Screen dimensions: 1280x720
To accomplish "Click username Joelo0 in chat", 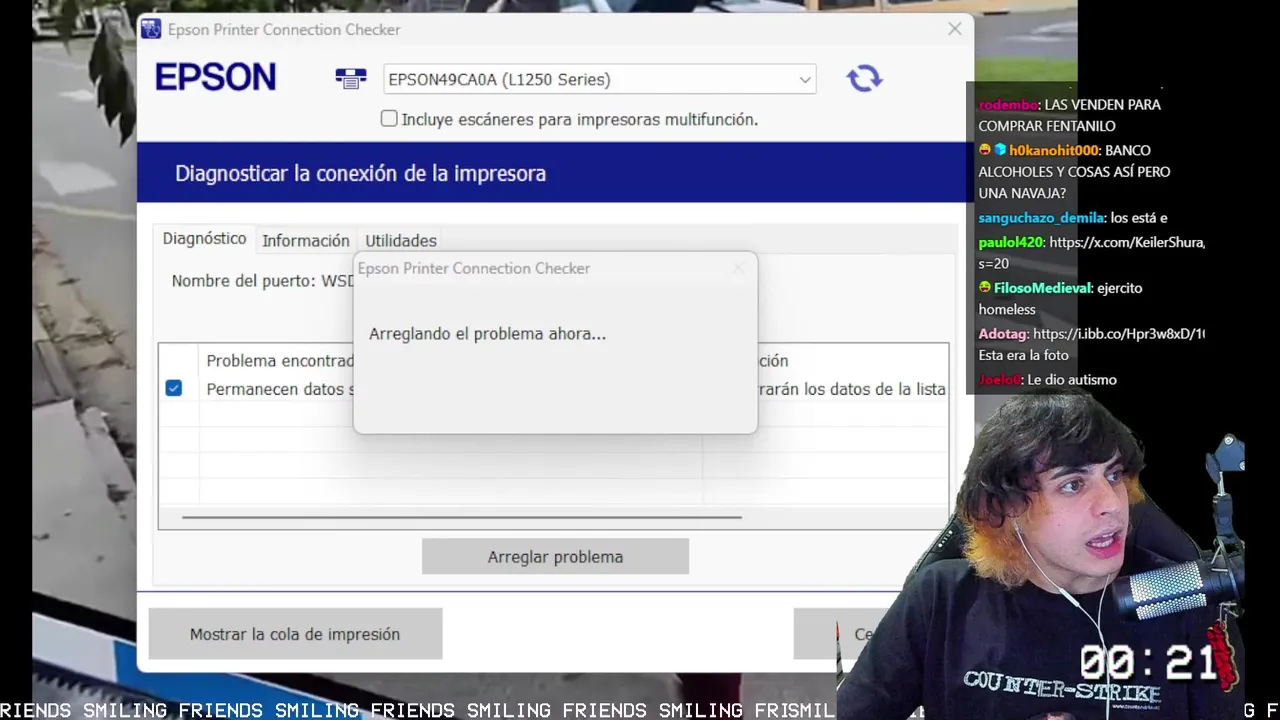I will pos(1000,380).
